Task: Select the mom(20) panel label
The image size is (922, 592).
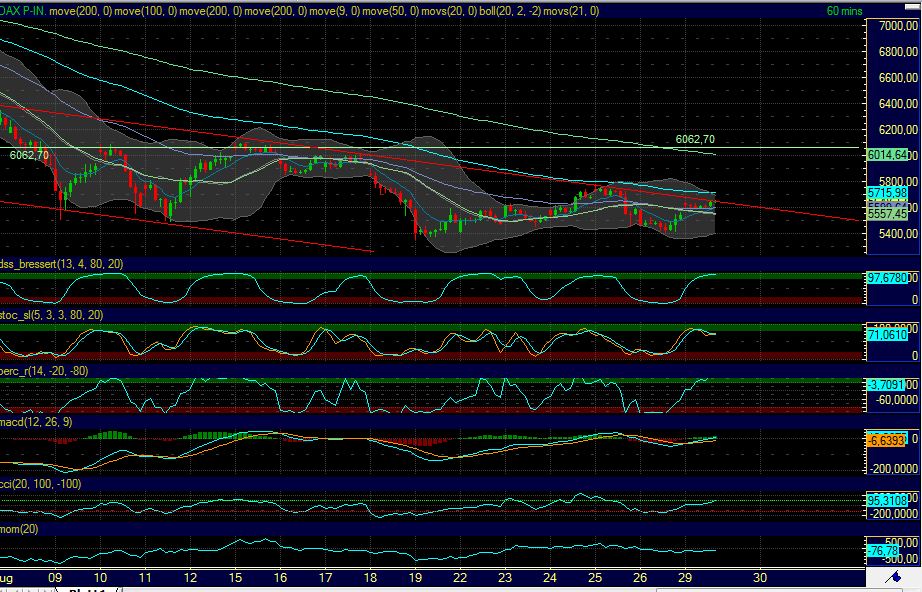Action: [20, 528]
